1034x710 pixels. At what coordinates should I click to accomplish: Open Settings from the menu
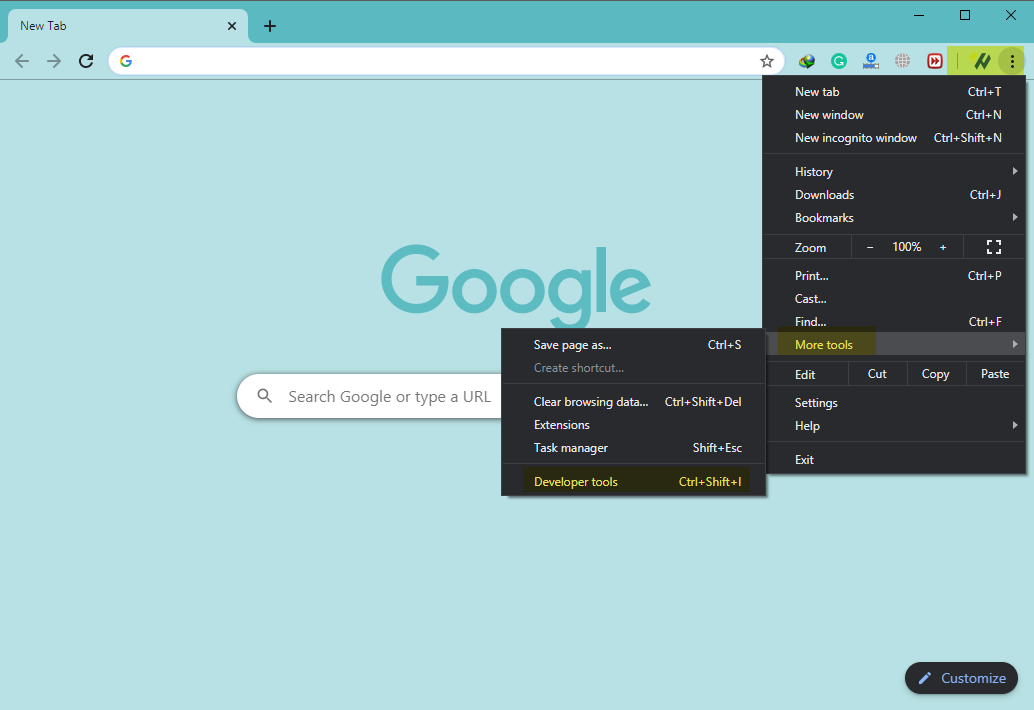[x=894, y=403]
